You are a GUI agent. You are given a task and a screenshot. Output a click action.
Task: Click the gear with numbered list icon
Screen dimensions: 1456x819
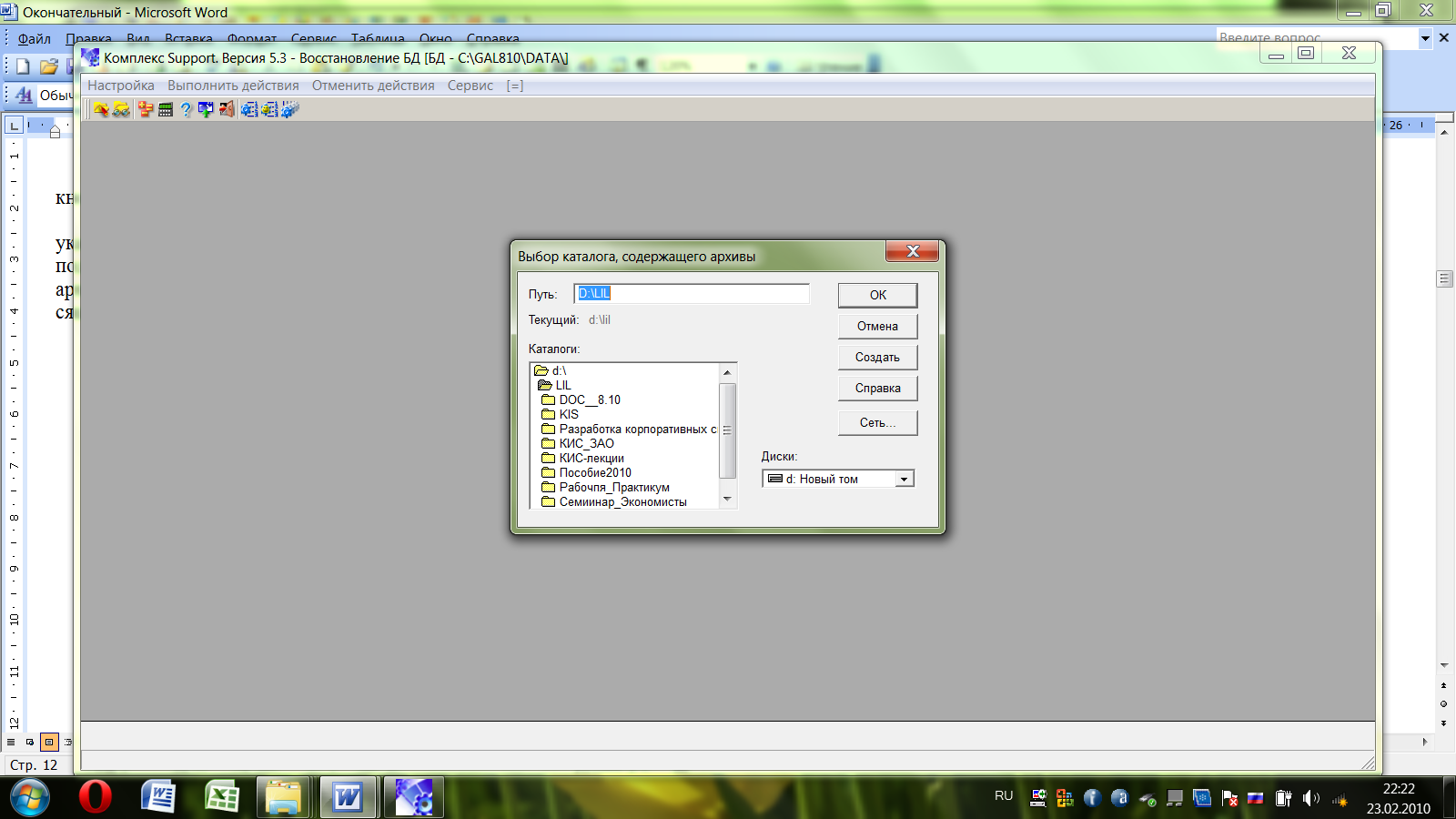click(x=249, y=109)
